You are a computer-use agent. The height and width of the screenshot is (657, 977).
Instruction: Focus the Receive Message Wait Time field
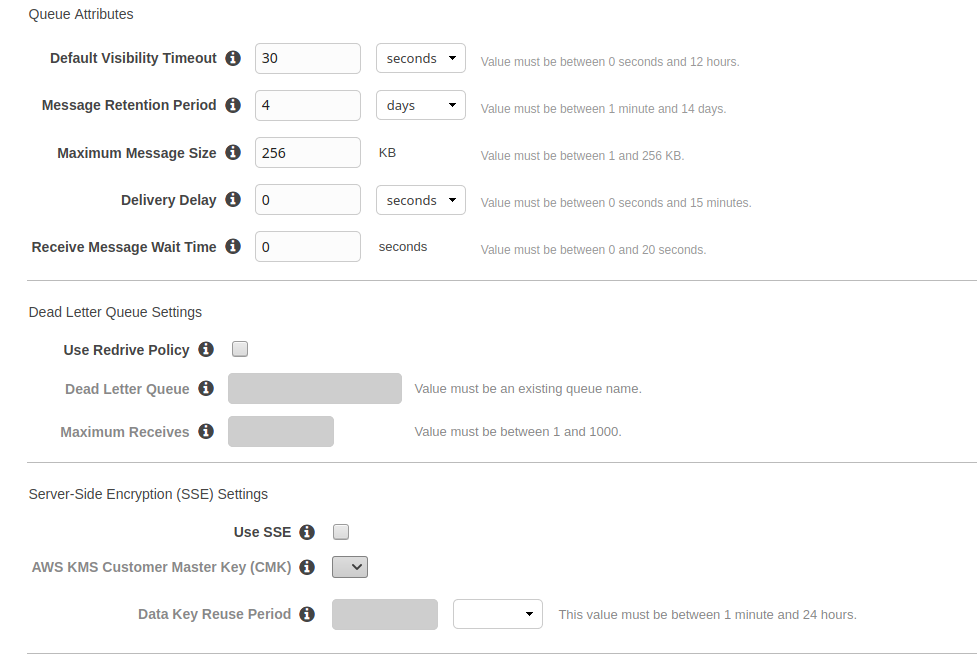pos(308,247)
